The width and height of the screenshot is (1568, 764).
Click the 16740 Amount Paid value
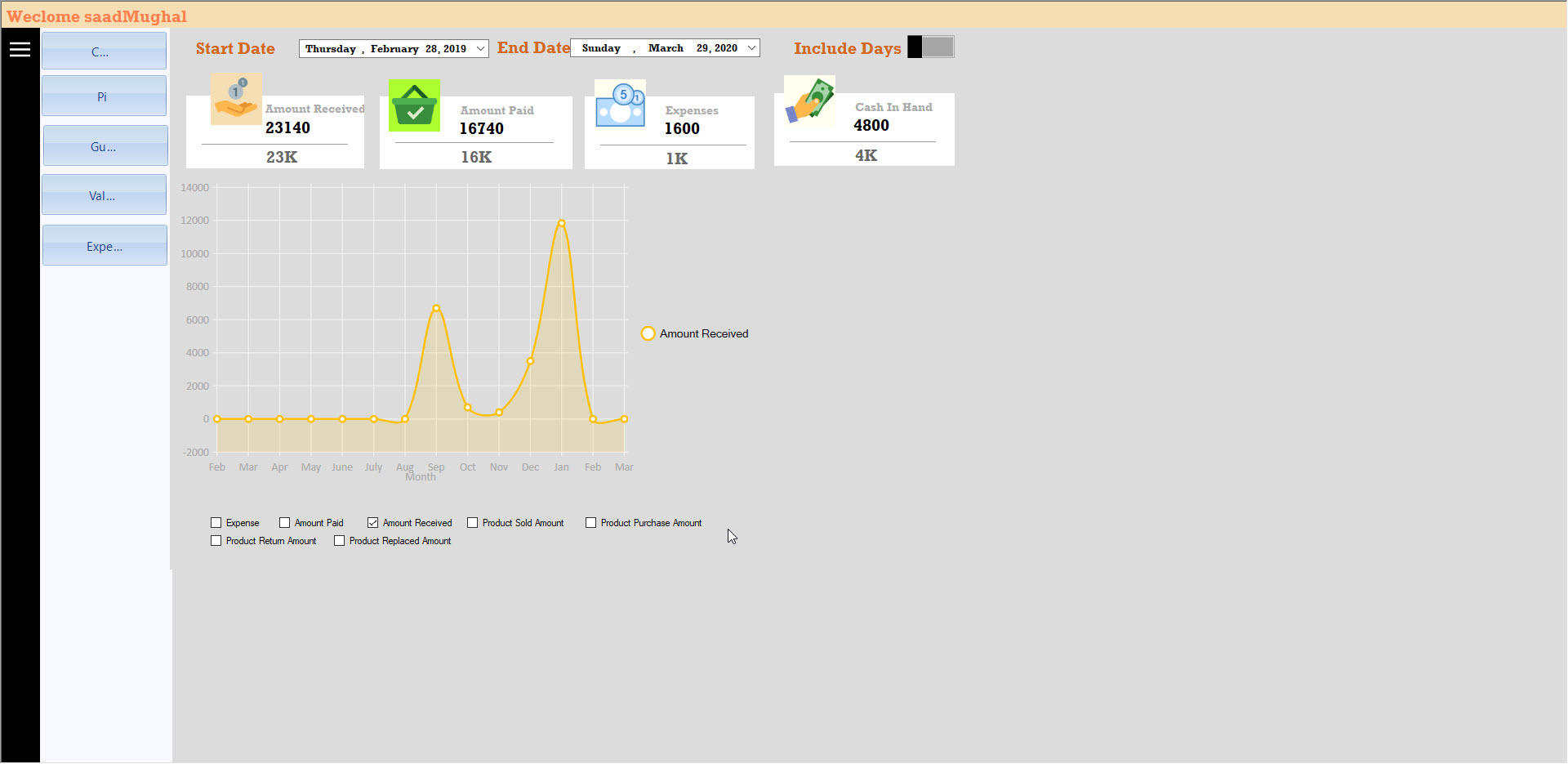click(481, 129)
